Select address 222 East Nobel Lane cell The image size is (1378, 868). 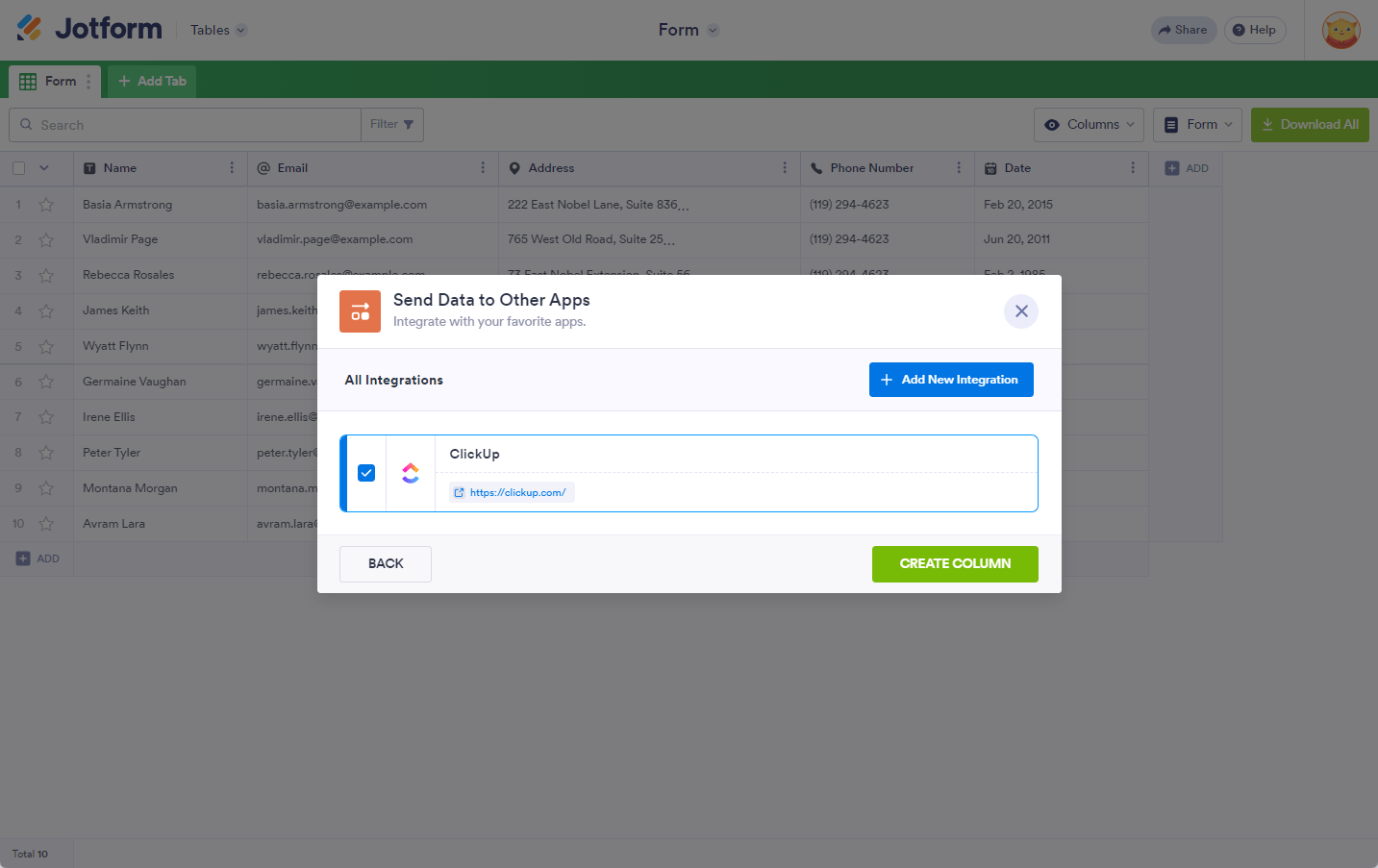tap(650, 205)
